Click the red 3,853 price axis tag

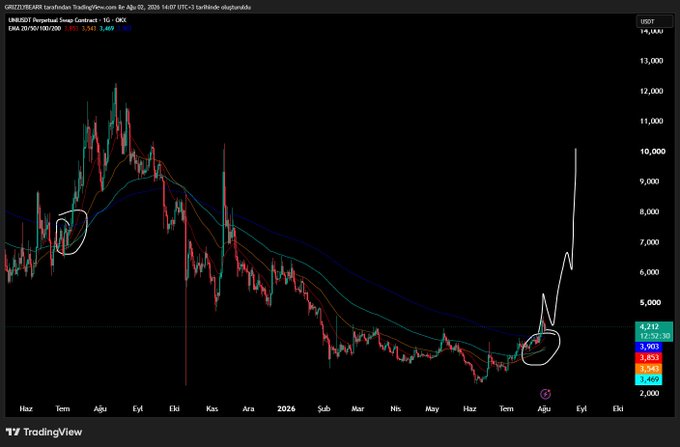[649, 358]
